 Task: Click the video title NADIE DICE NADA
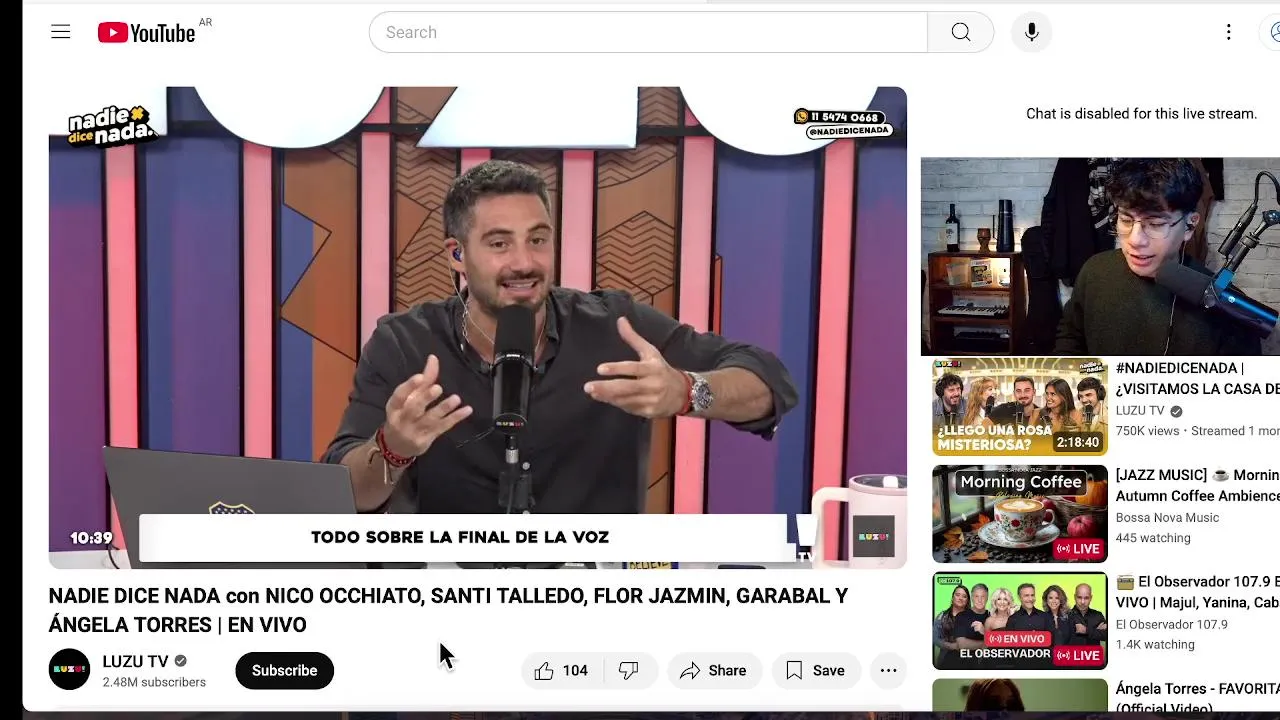click(x=448, y=610)
